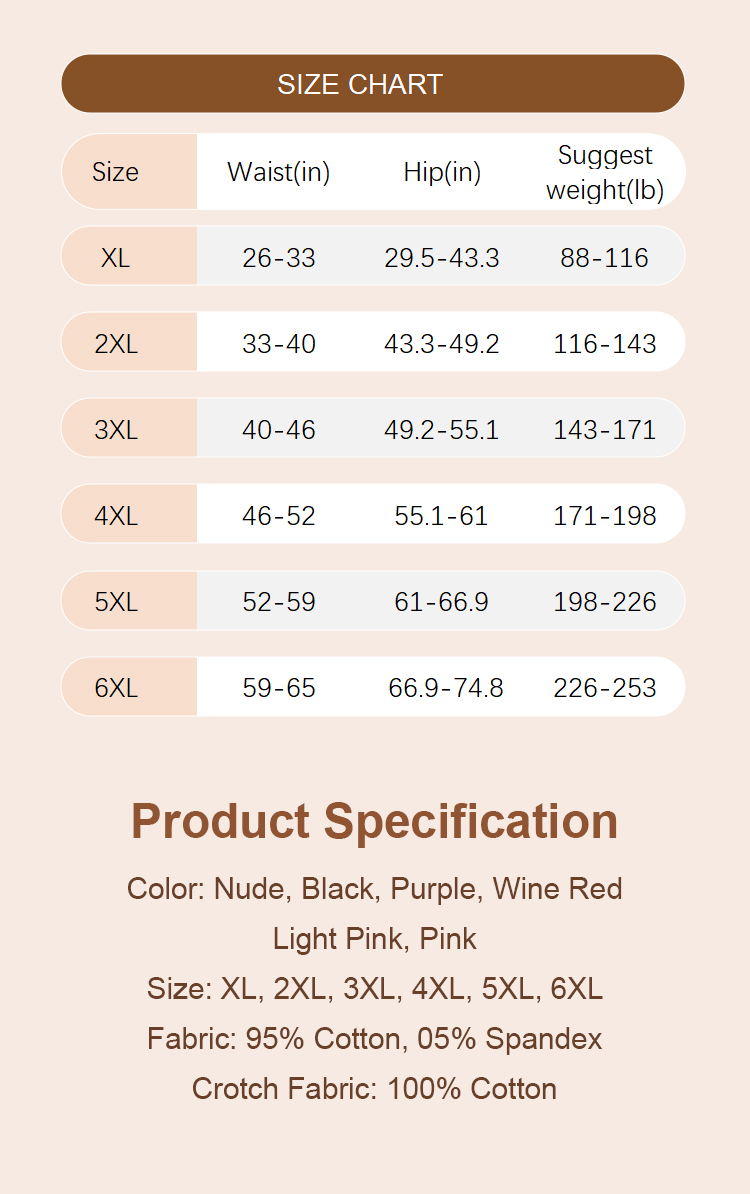Click the 43.3-49.2 hip value

[x=442, y=344]
